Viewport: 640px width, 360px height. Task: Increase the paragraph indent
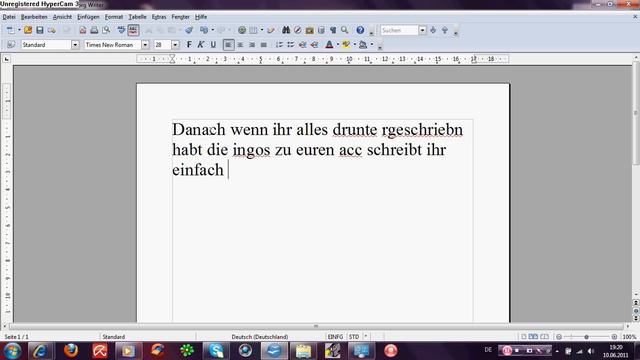[x=314, y=45]
